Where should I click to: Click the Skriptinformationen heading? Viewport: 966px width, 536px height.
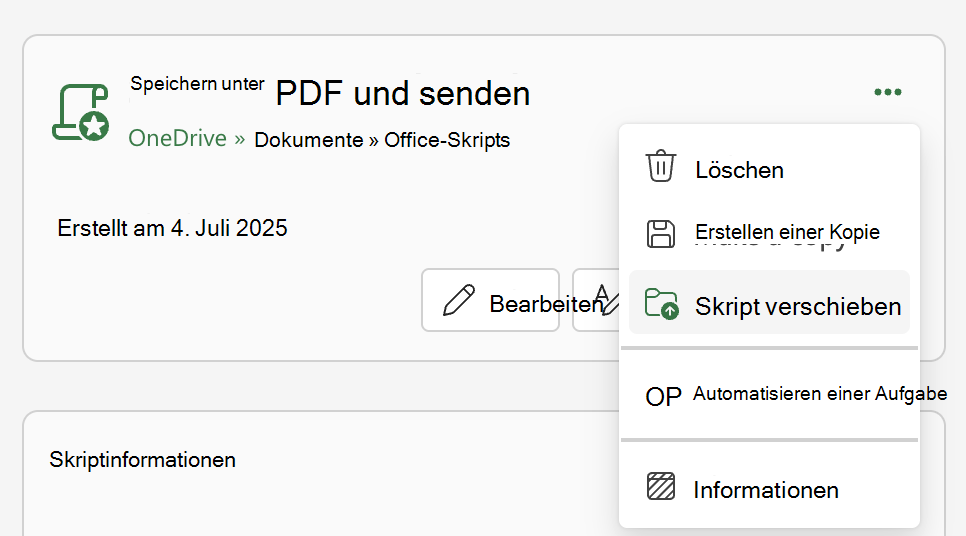[142, 460]
